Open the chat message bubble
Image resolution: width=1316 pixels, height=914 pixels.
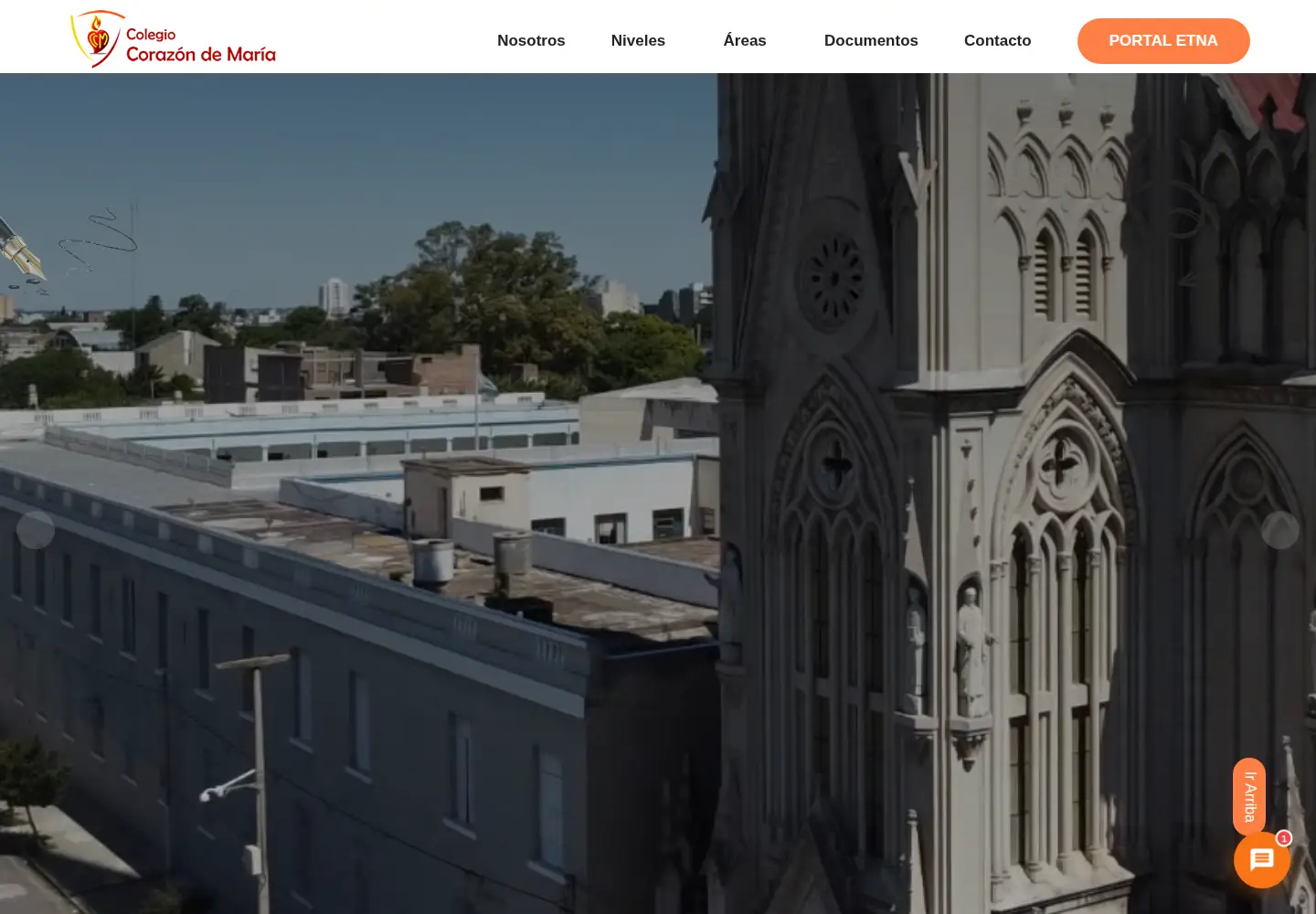pyautogui.click(x=1262, y=860)
